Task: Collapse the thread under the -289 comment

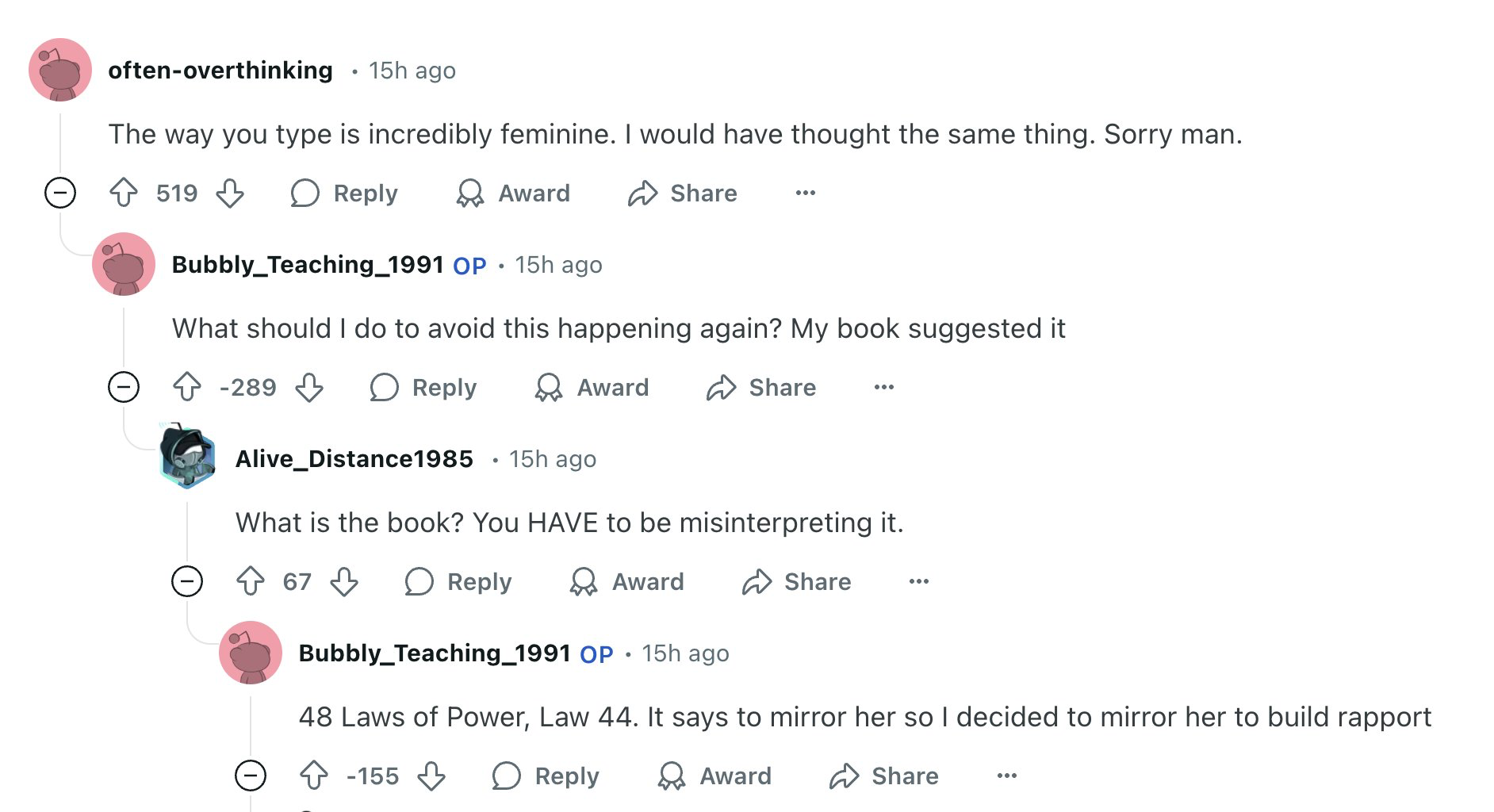Action: (124, 387)
